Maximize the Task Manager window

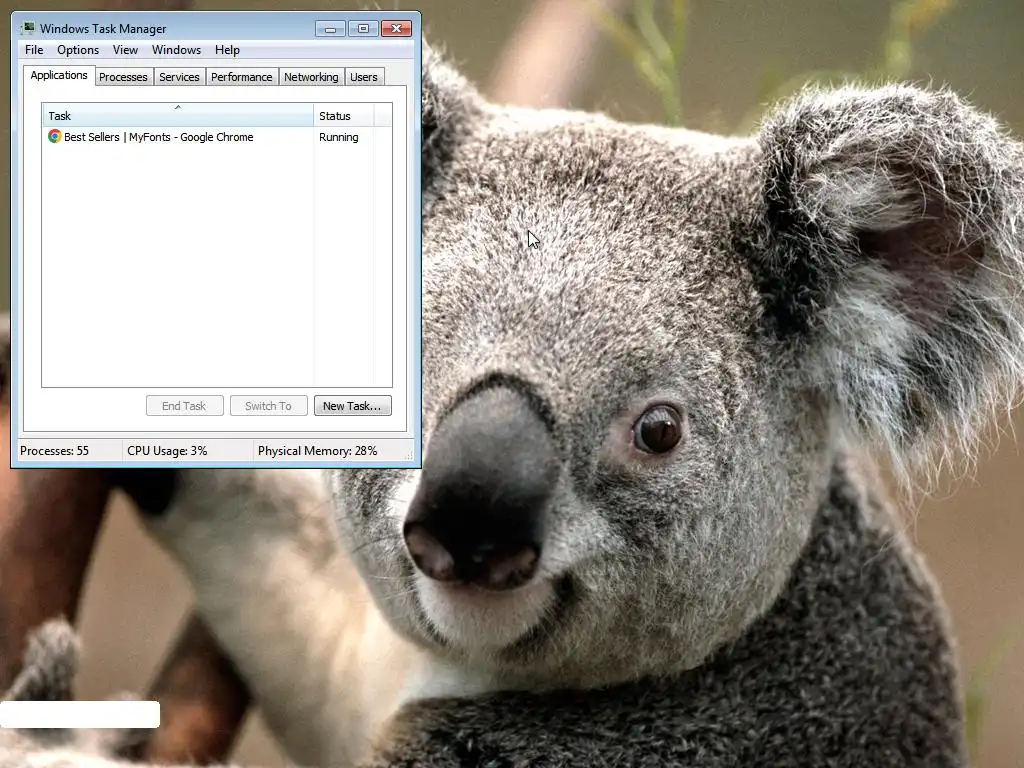[363, 29]
